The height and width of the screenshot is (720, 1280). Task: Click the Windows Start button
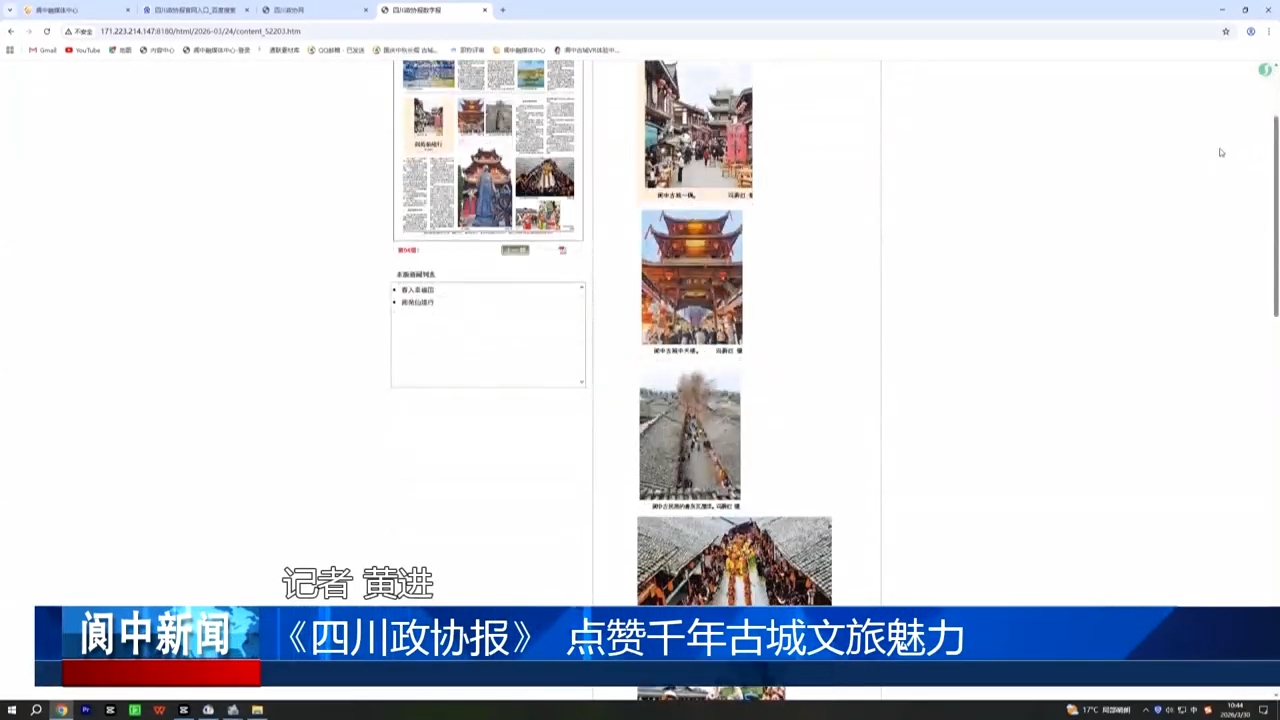12,710
